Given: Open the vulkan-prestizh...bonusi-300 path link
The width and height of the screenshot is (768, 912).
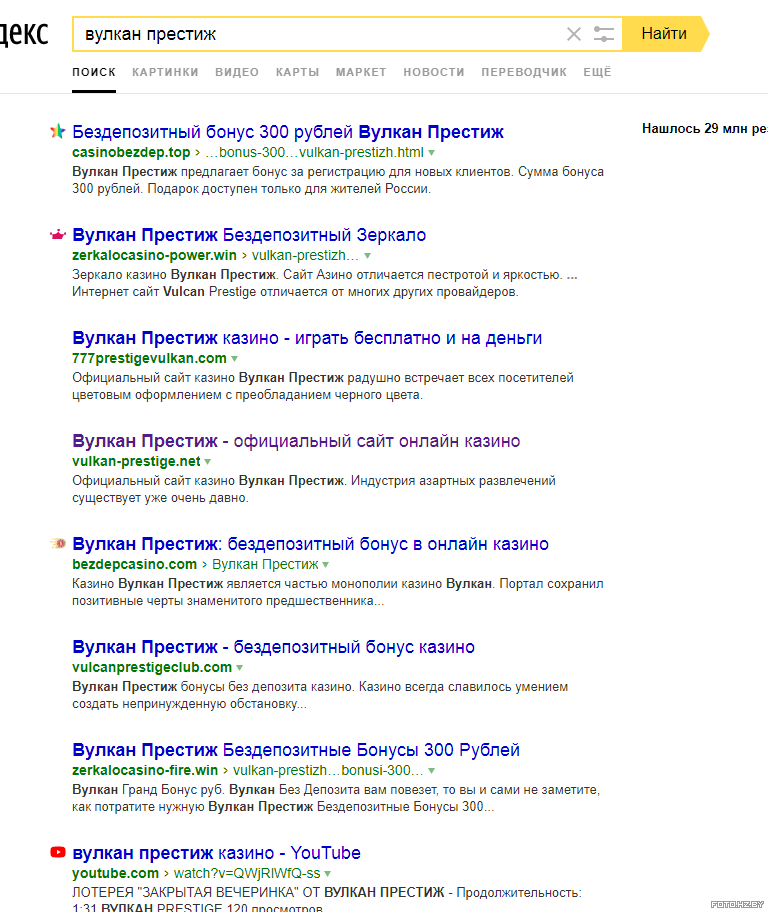Looking at the screenshot, I should point(328,770).
